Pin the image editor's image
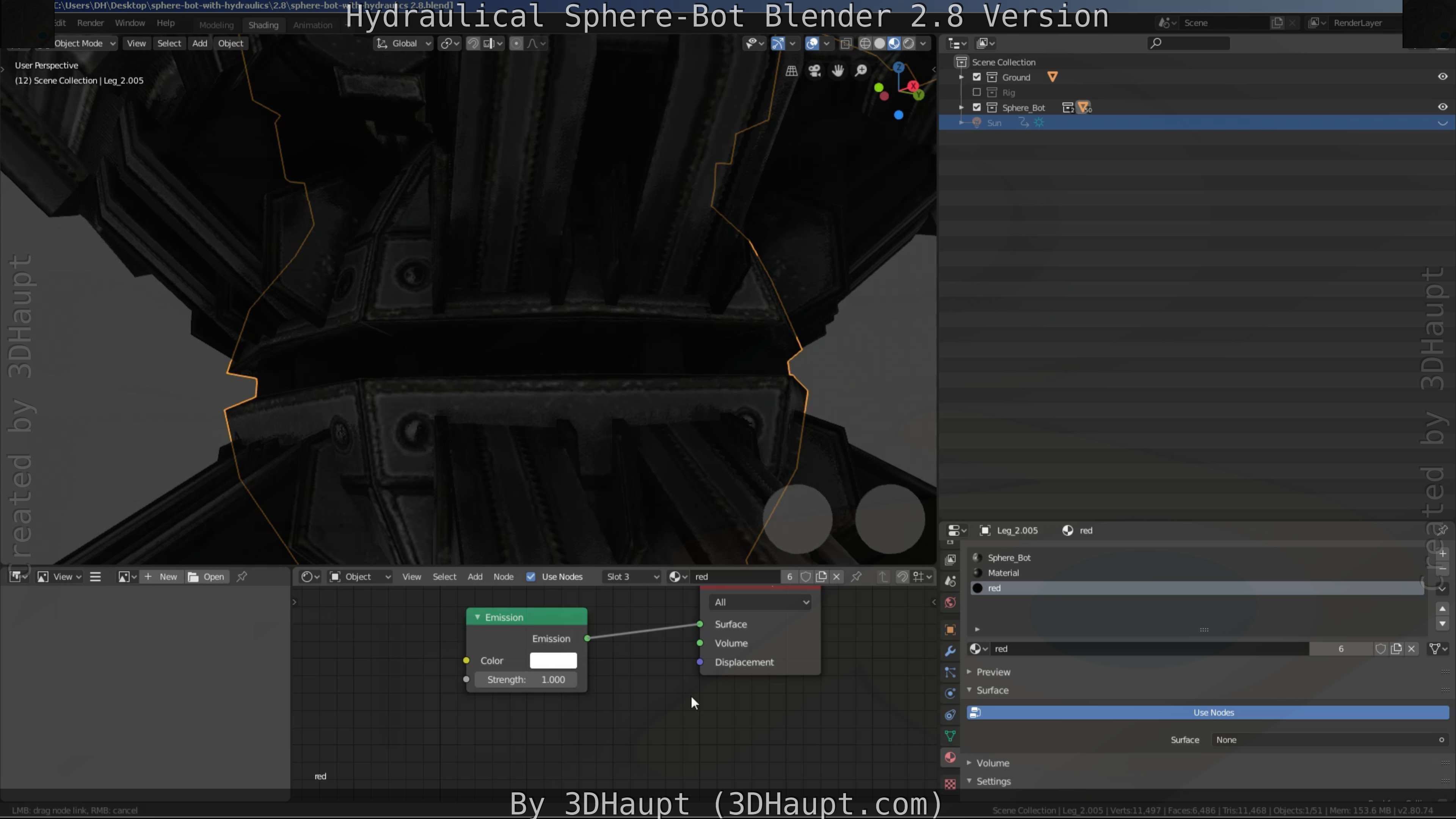Screen dimensions: 1456x819 242,576
